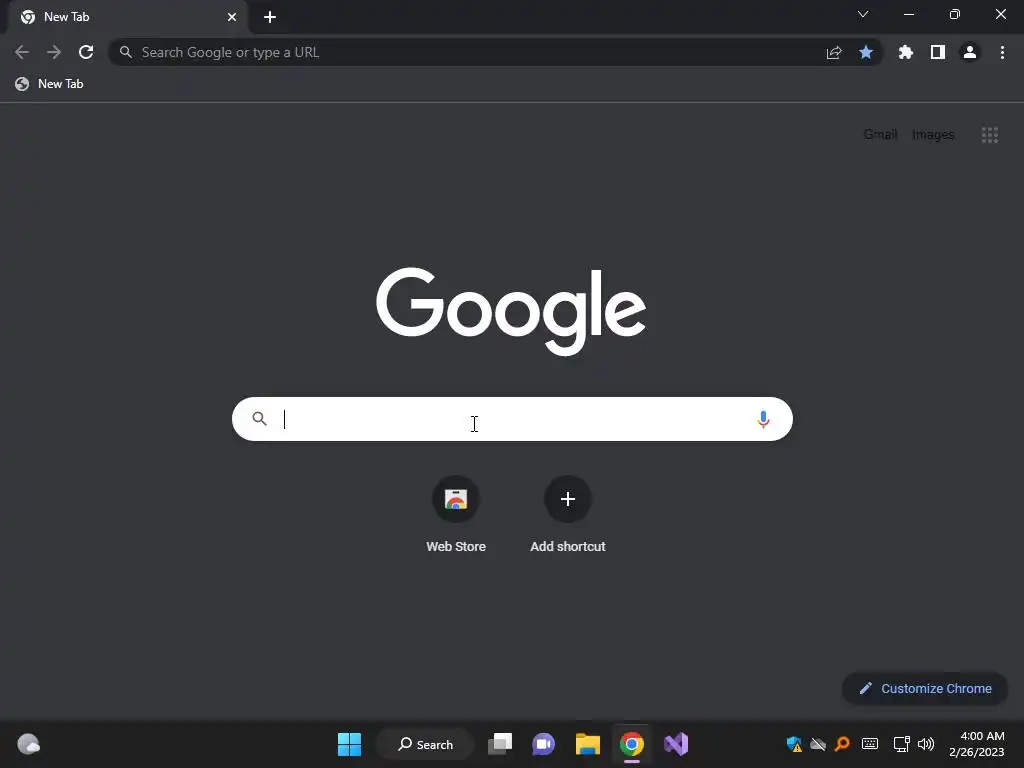Open the Extensions puzzle icon

[906, 52]
